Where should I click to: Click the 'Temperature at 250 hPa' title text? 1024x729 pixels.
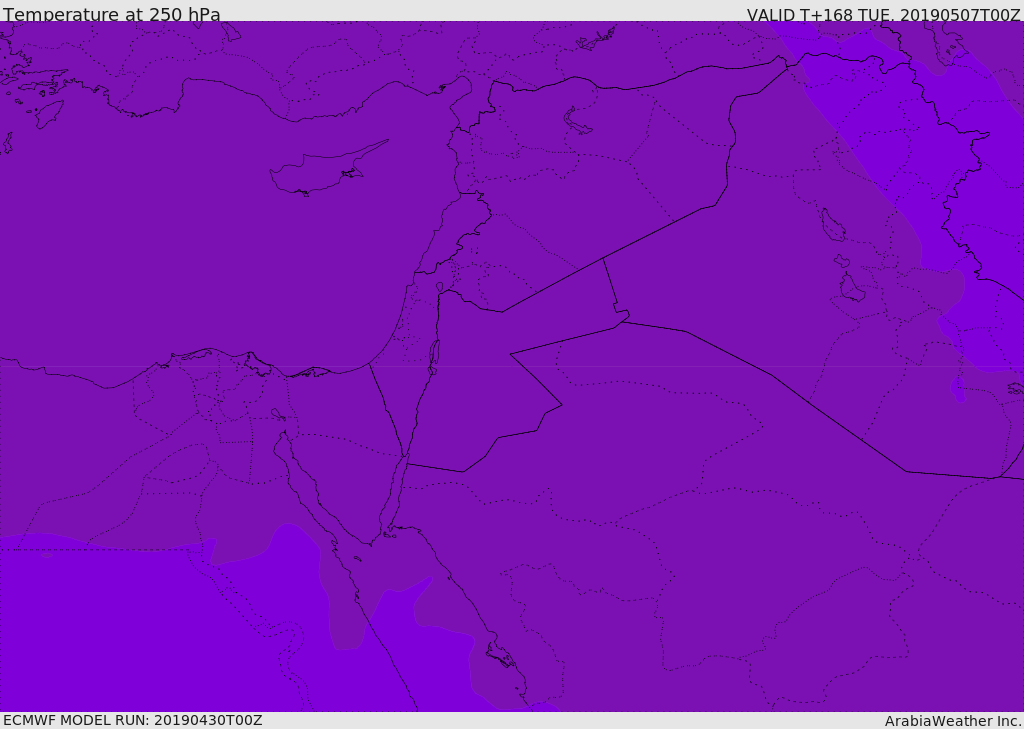[112, 14]
